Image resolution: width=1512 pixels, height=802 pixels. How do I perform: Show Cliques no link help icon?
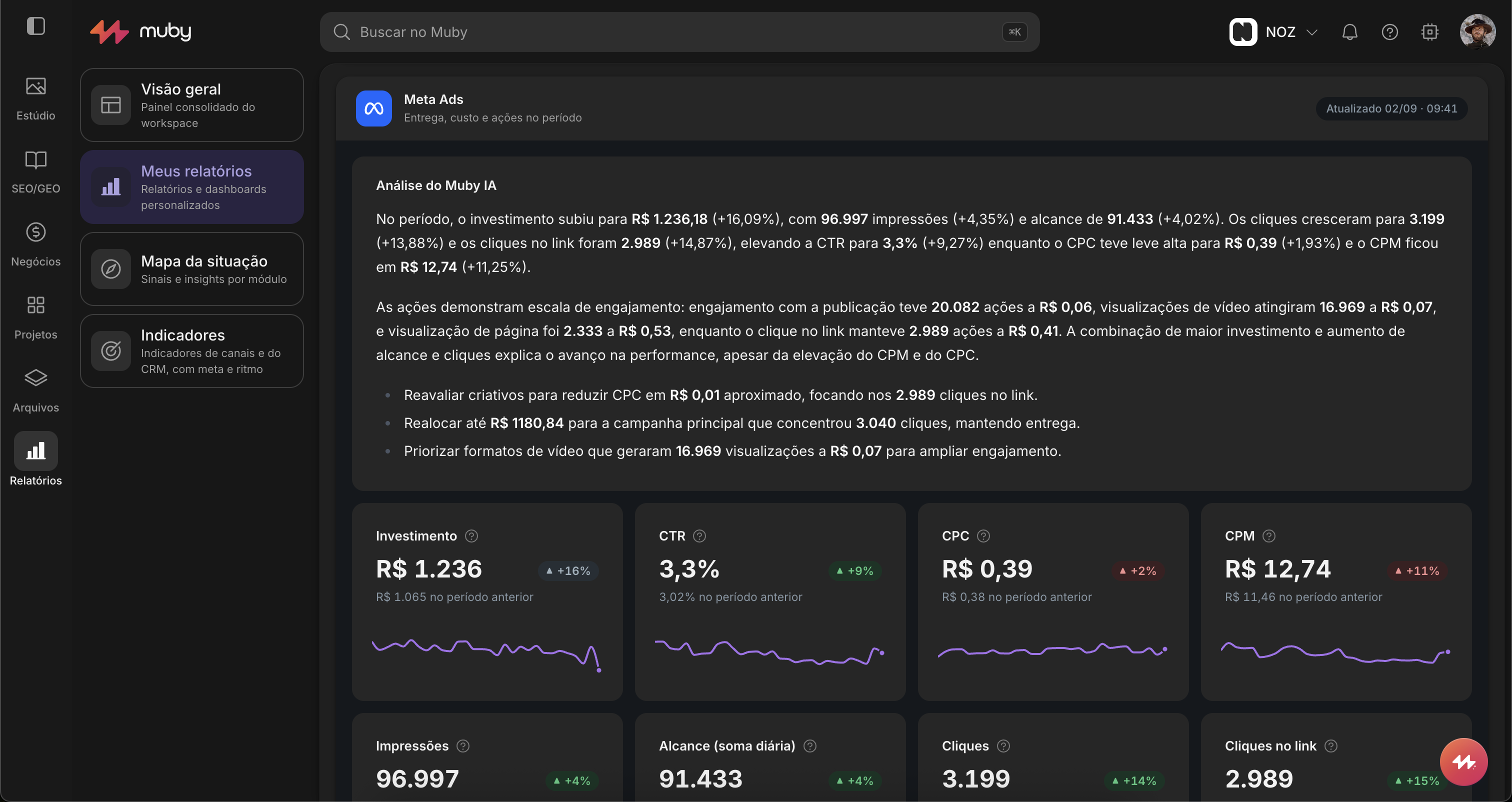click(1330, 746)
